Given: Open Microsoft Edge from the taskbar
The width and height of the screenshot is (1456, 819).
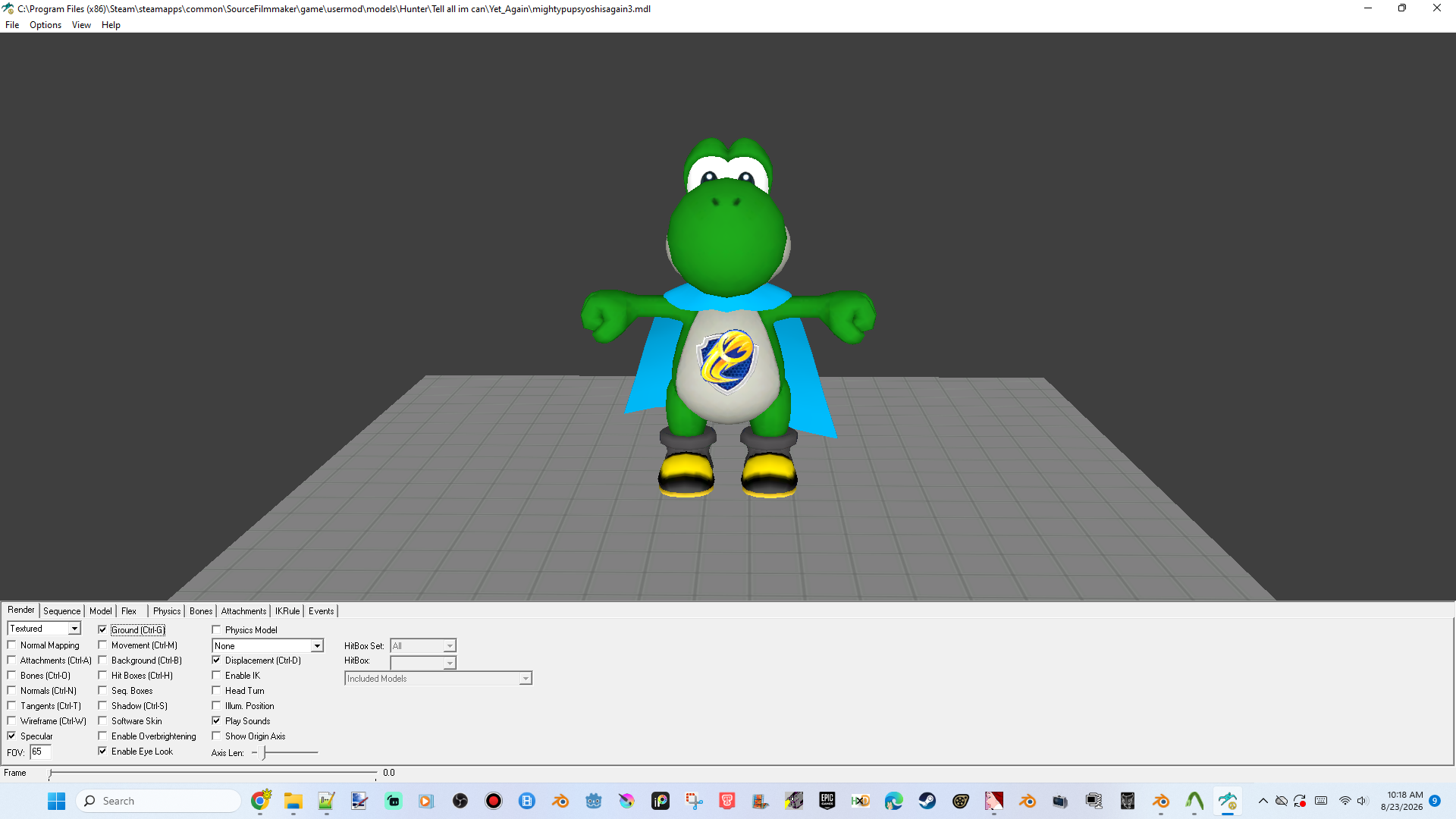Looking at the screenshot, I should point(894,801).
